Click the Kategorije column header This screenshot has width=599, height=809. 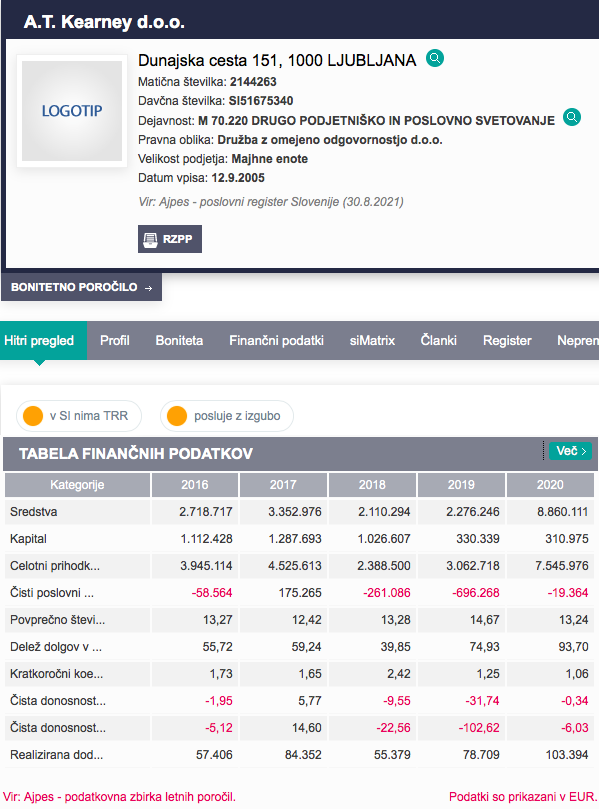pos(77,485)
